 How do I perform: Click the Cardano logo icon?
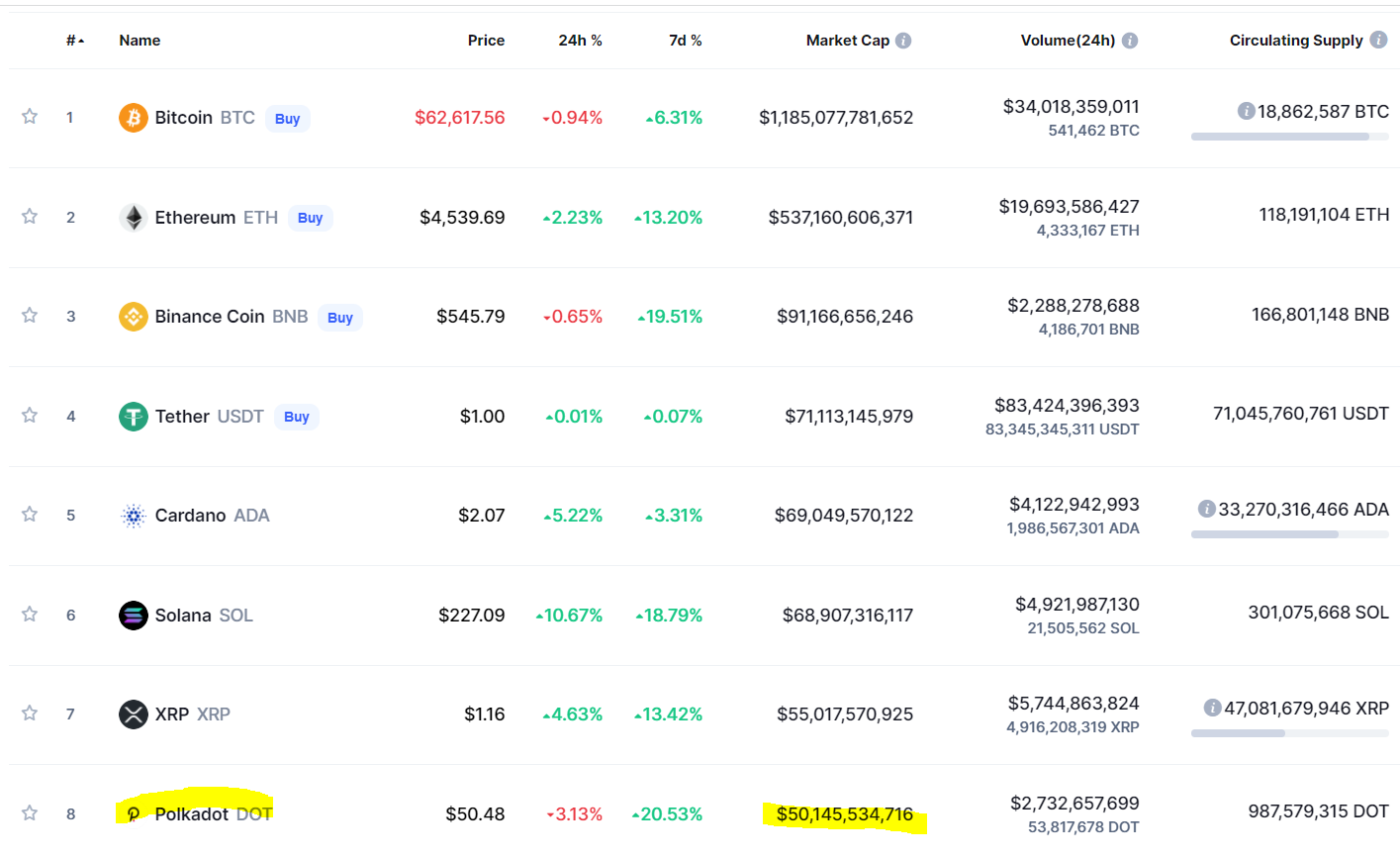point(134,516)
